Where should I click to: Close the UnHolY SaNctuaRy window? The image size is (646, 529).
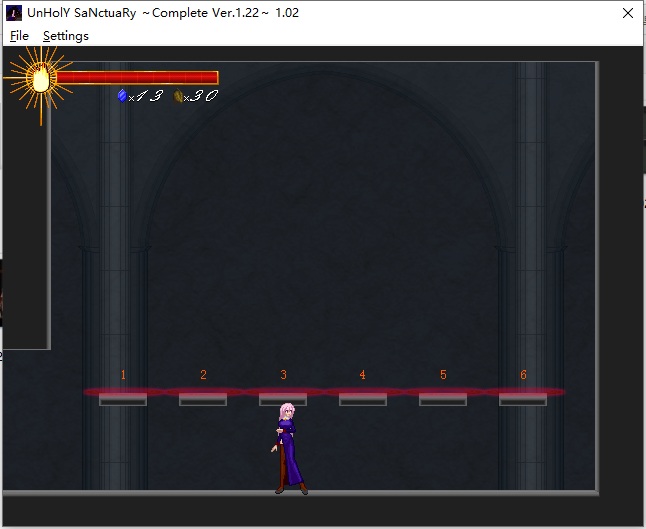point(628,13)
